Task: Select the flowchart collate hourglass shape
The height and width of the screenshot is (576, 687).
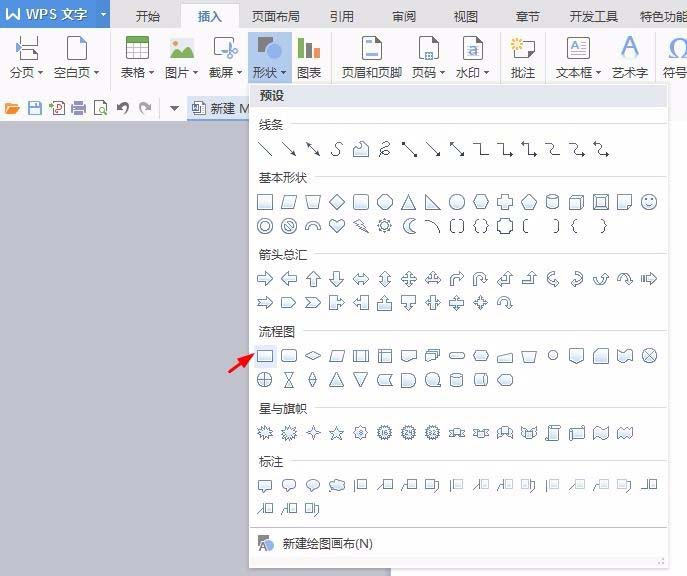Action: [x=289, y=380]
